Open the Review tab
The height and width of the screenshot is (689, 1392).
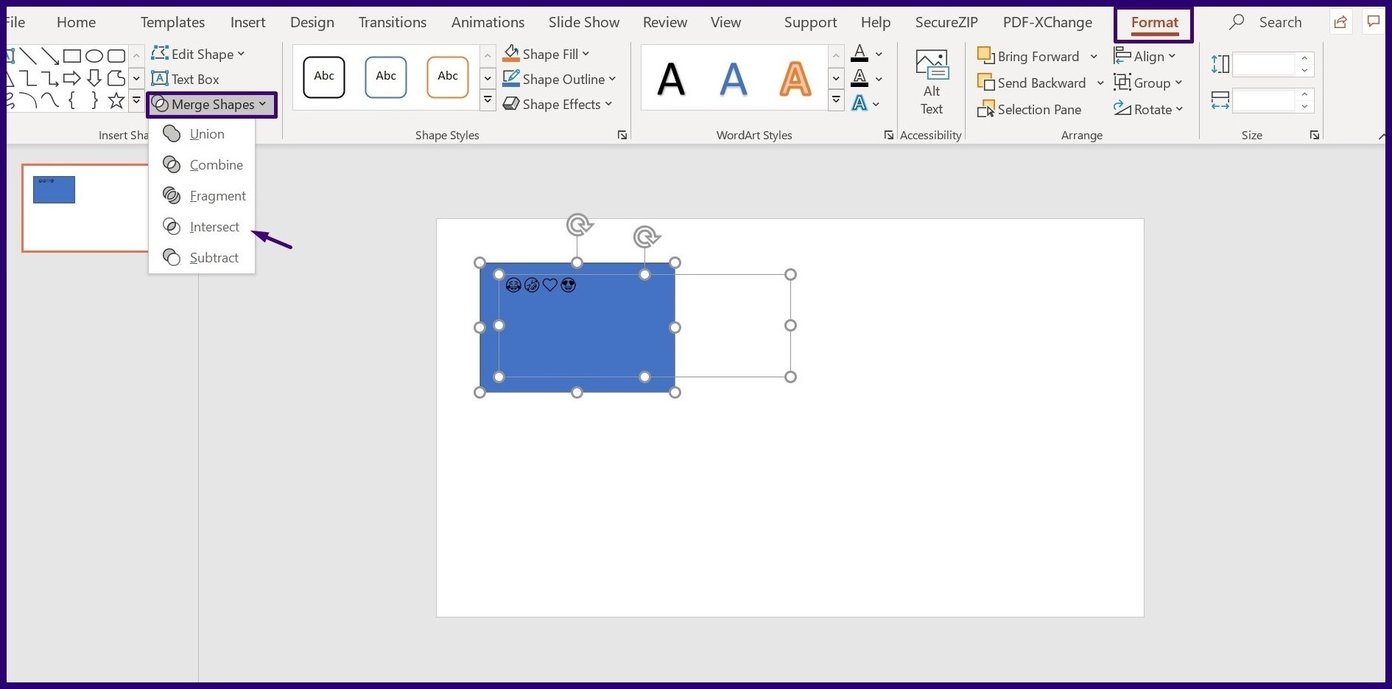665,22
